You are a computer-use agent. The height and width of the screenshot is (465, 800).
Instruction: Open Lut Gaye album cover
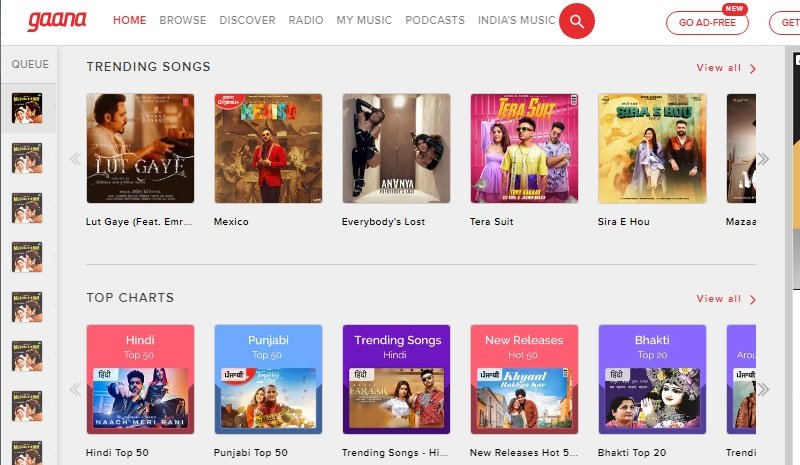point(140,148)
